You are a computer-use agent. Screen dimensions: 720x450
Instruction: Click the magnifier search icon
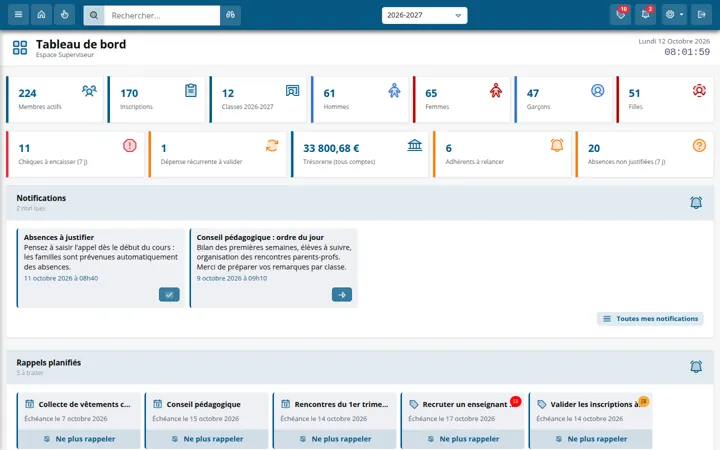(94, 15)
